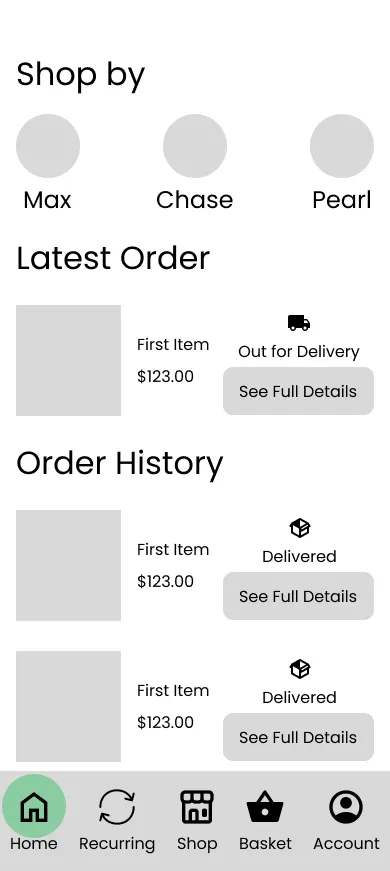See Full Details for the latest order

[298, 391]
